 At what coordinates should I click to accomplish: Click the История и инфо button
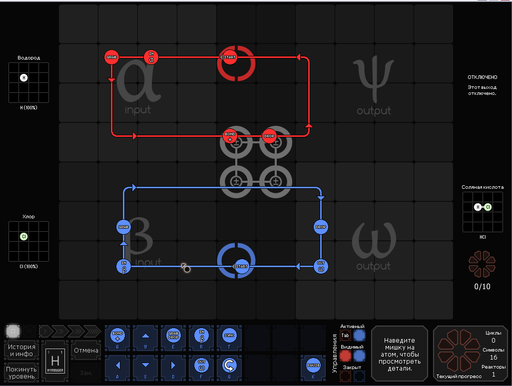click(21, 350)
